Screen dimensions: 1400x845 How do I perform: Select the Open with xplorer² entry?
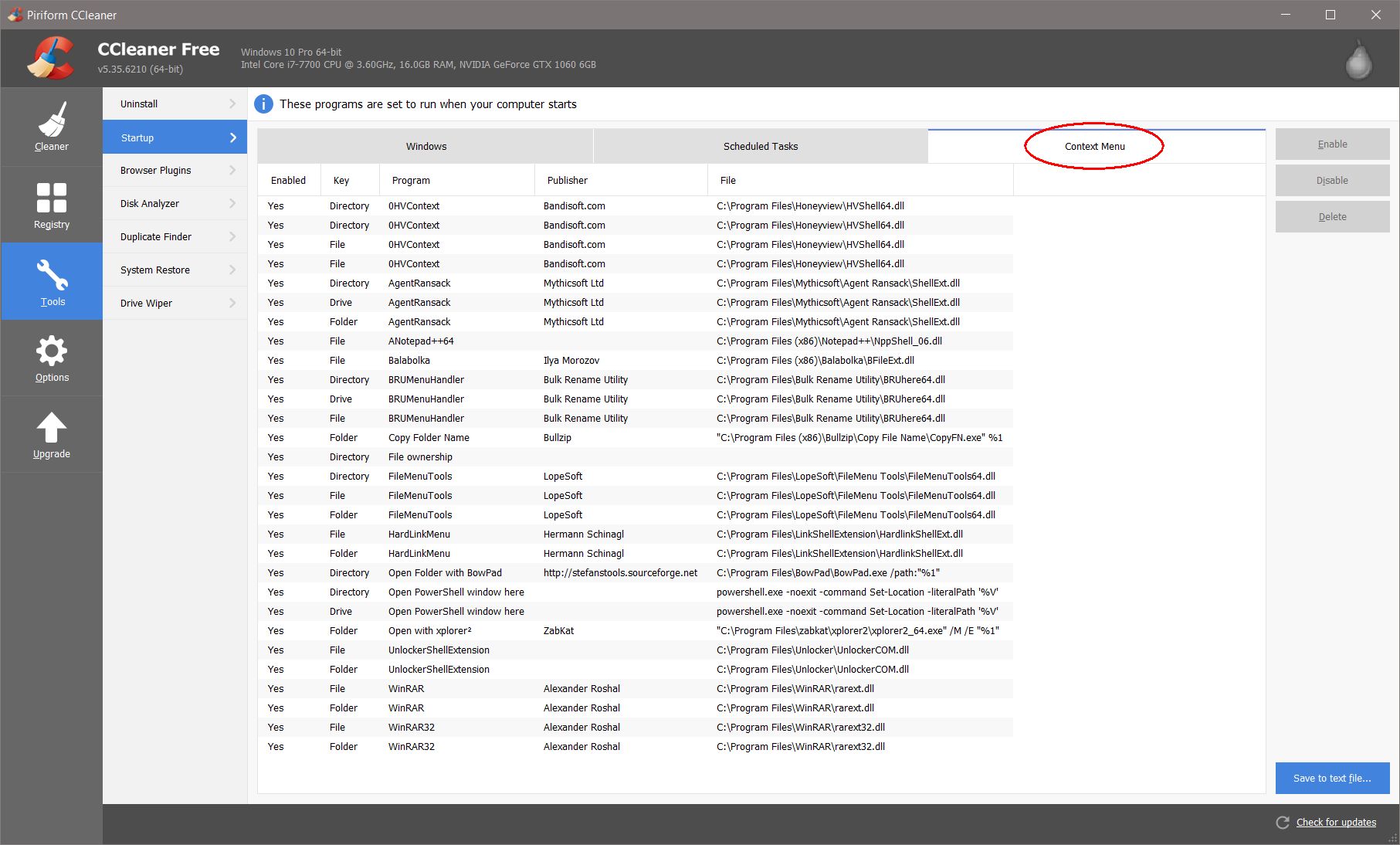coord(430,631)
